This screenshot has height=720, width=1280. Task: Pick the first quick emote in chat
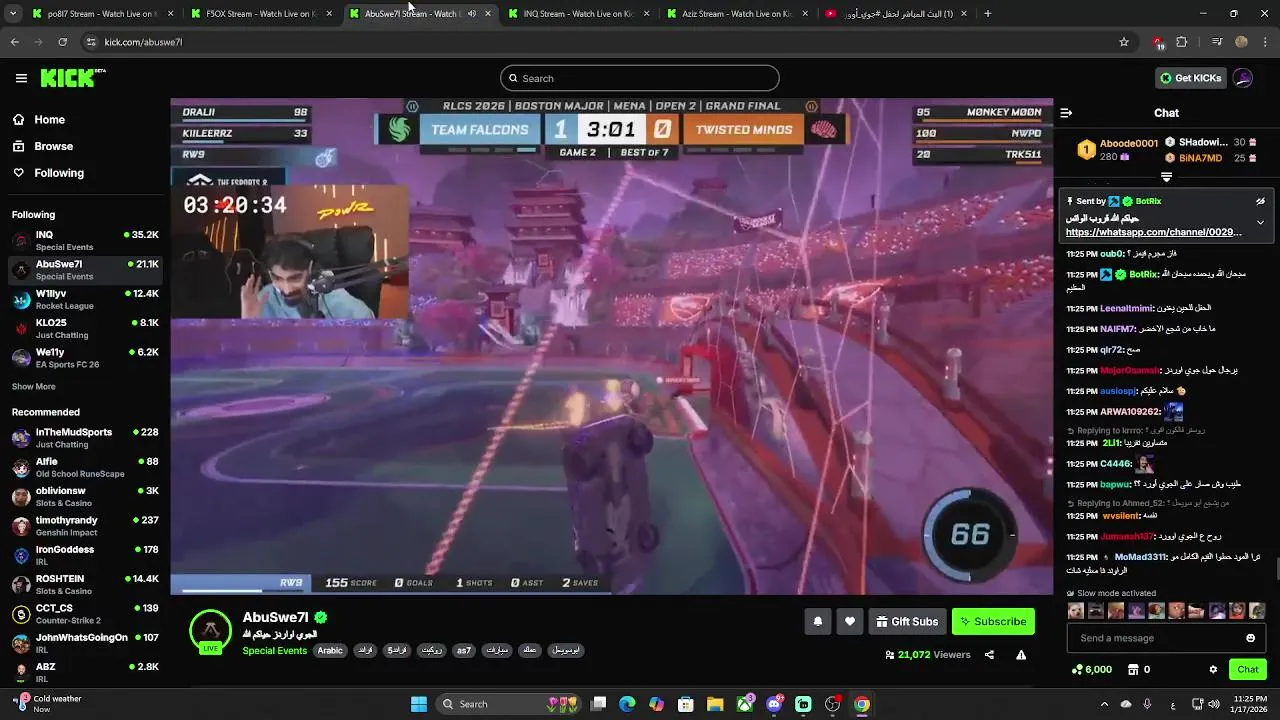[x=1076, y=611]
